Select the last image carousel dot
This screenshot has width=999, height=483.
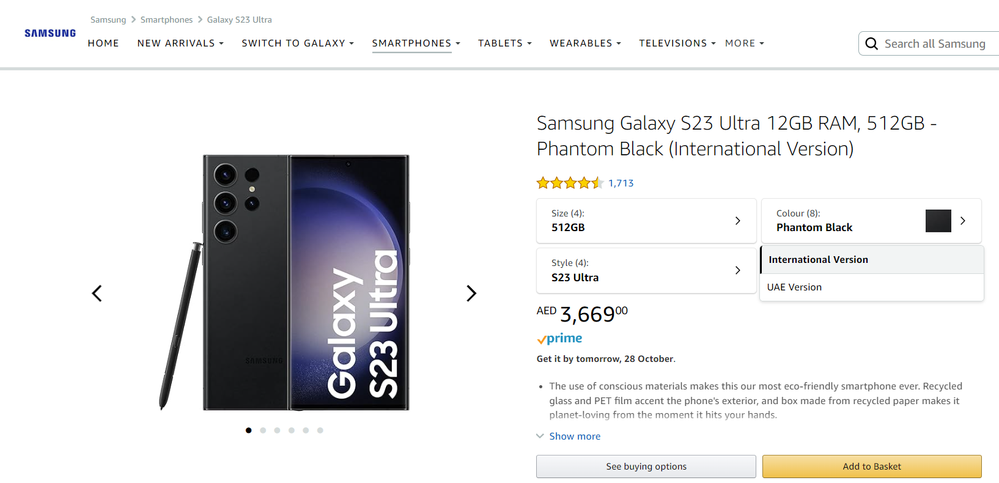320,430
